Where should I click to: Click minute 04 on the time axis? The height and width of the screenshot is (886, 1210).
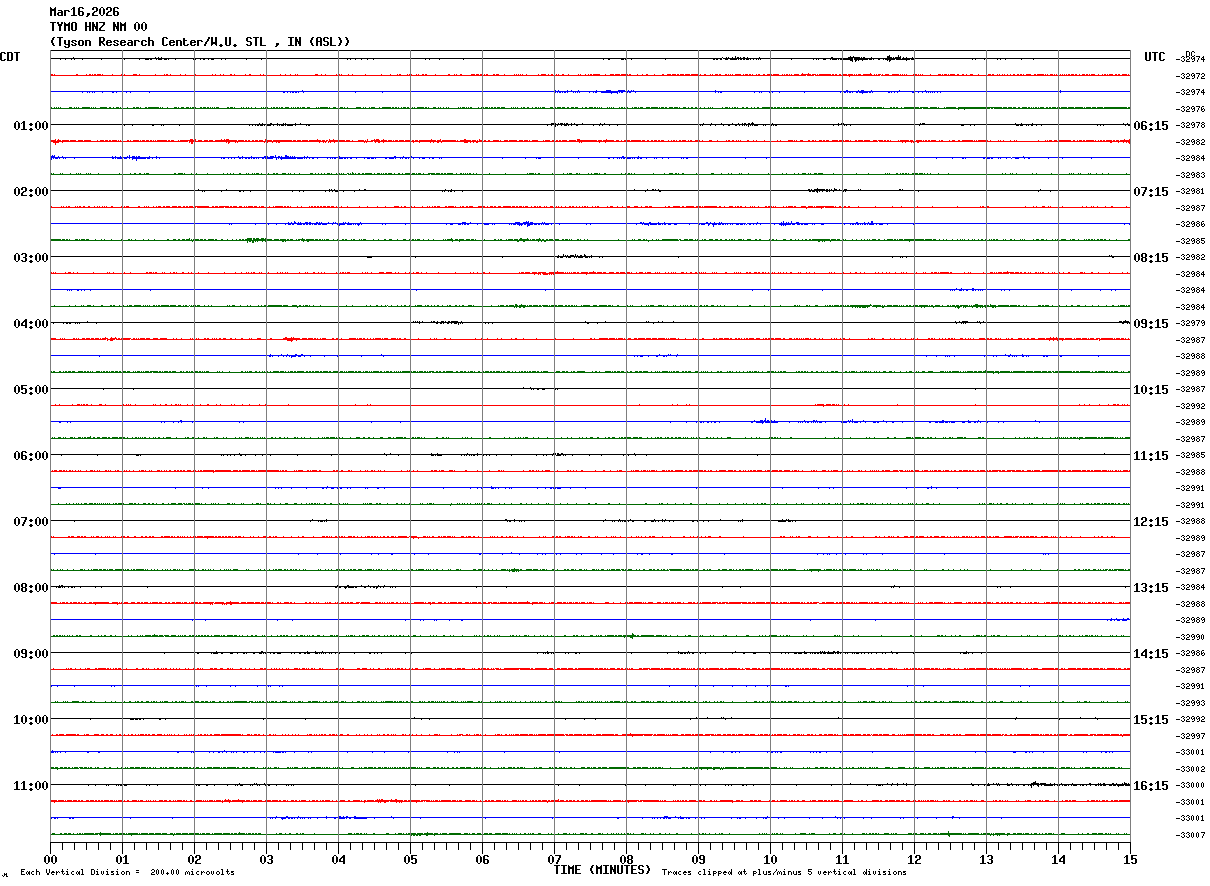click(338, 859)
